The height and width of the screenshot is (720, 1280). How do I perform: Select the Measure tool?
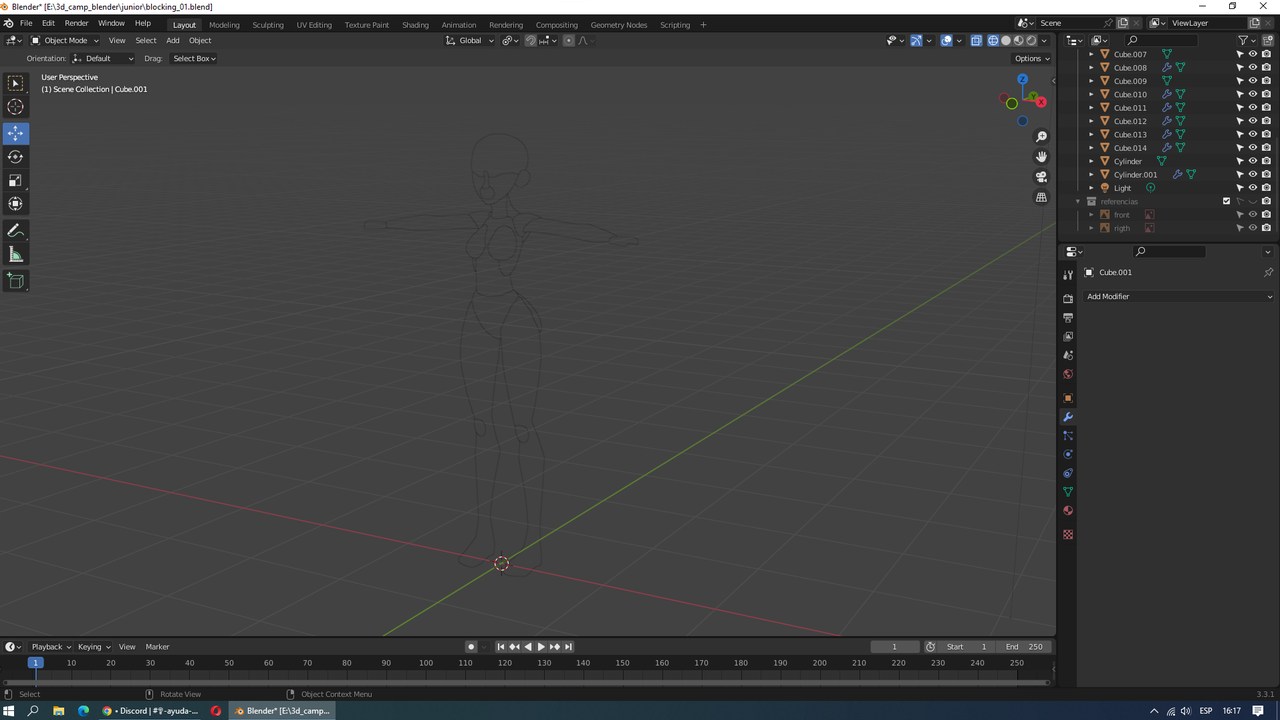click(15, 254)
